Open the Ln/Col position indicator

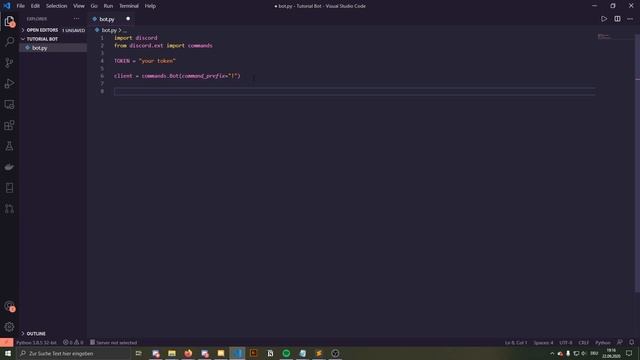click(x=516, y=342)
